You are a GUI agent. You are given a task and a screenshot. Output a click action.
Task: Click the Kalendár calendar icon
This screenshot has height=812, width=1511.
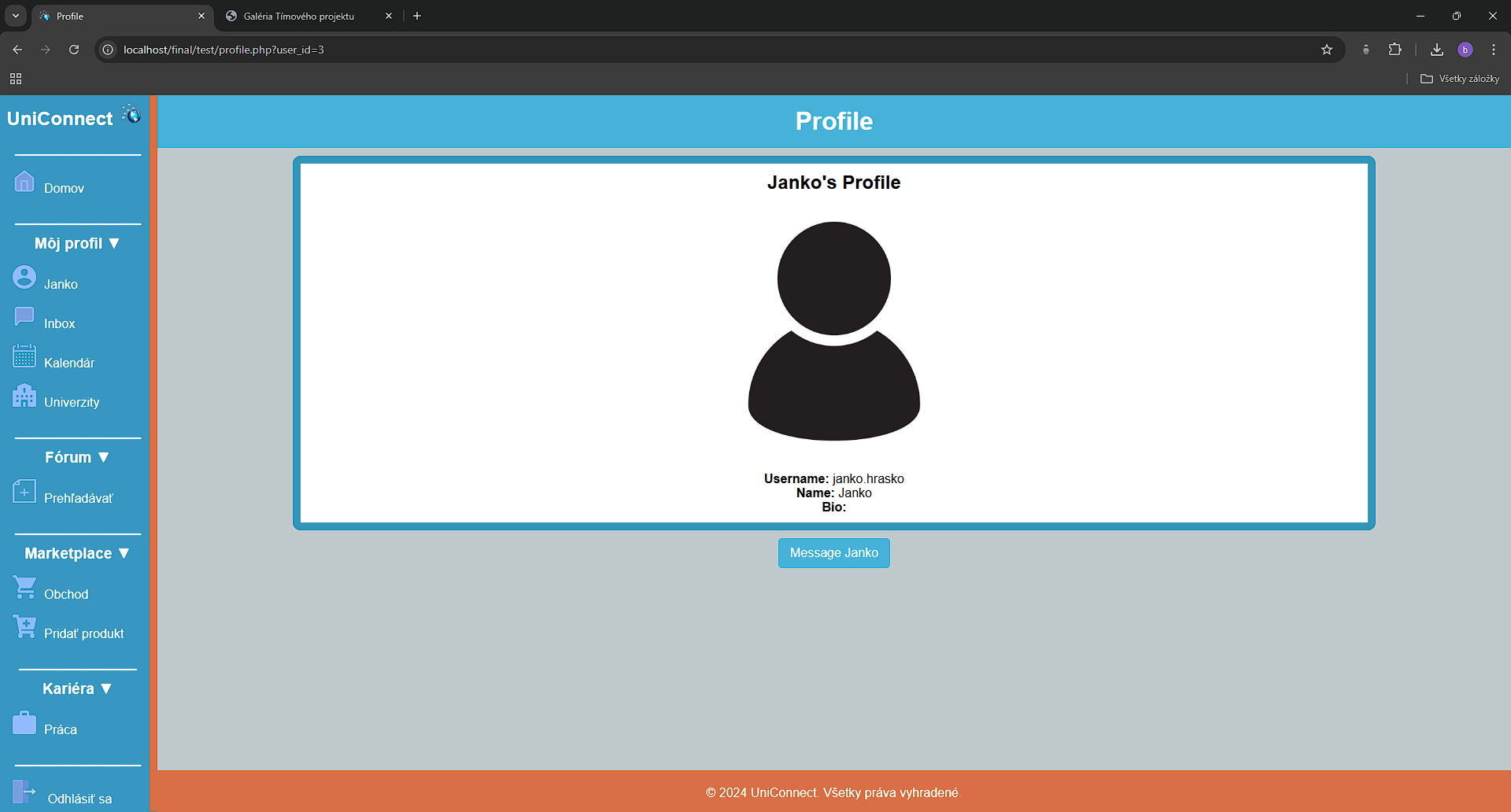(x=24, y=356)
